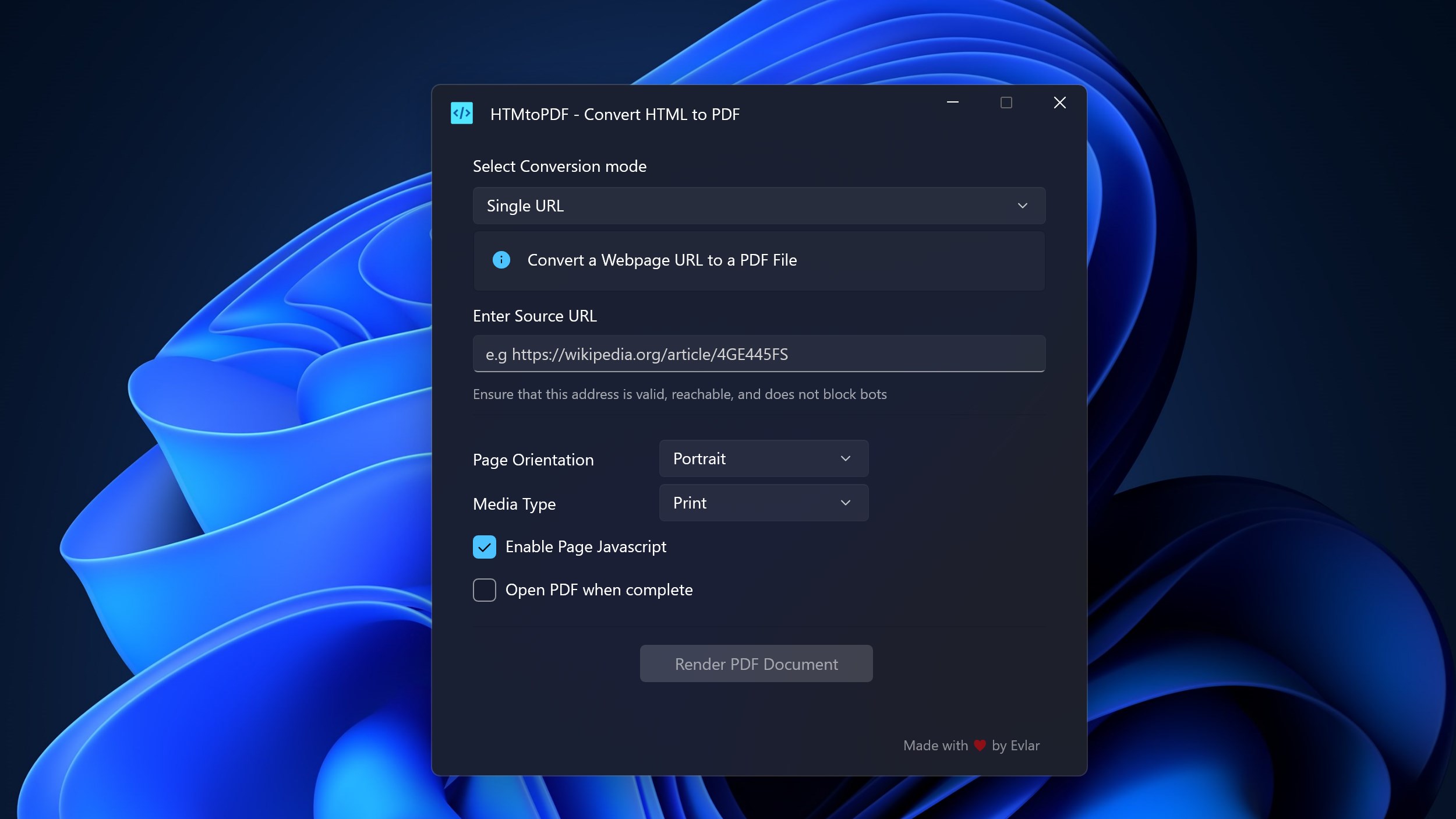Expand the Page Orientation Portrait dropdown
The height and width of the screenshot is (819, 1456).
click(x=763, y=459)
